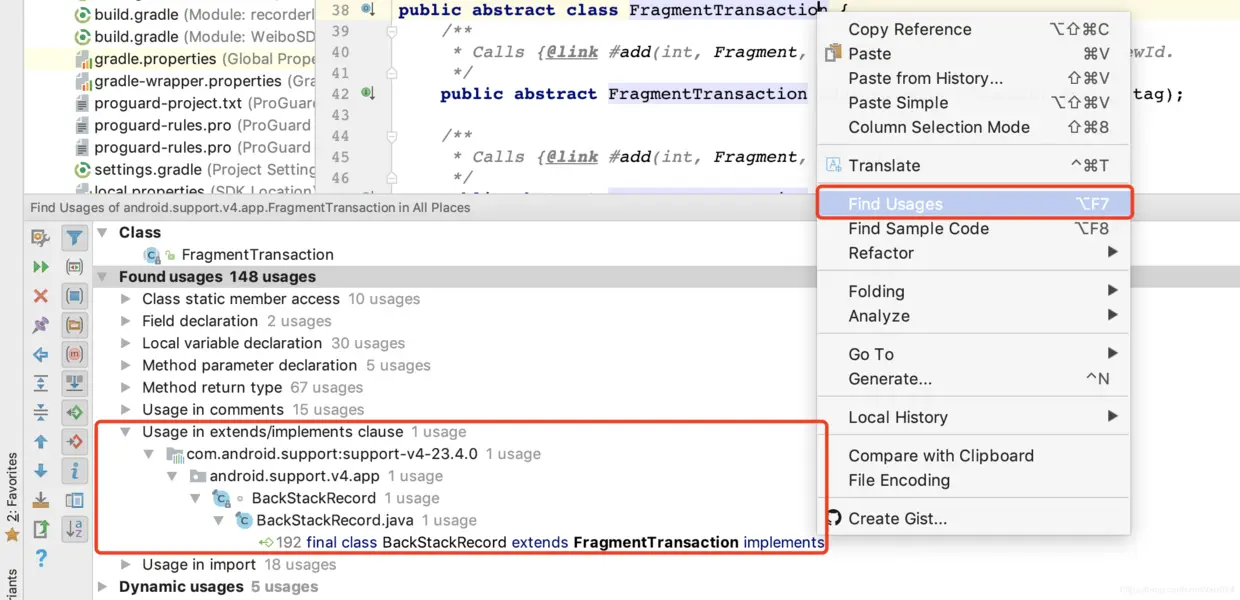Click the BackStackRecord.java file icon
Viewport: 1240px width, 600px height.
(x=244, y=520)
